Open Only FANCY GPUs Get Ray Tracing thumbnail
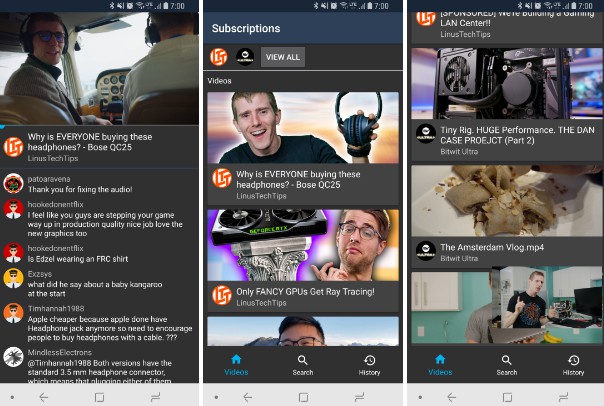604x406 pixels. [303, 245]
